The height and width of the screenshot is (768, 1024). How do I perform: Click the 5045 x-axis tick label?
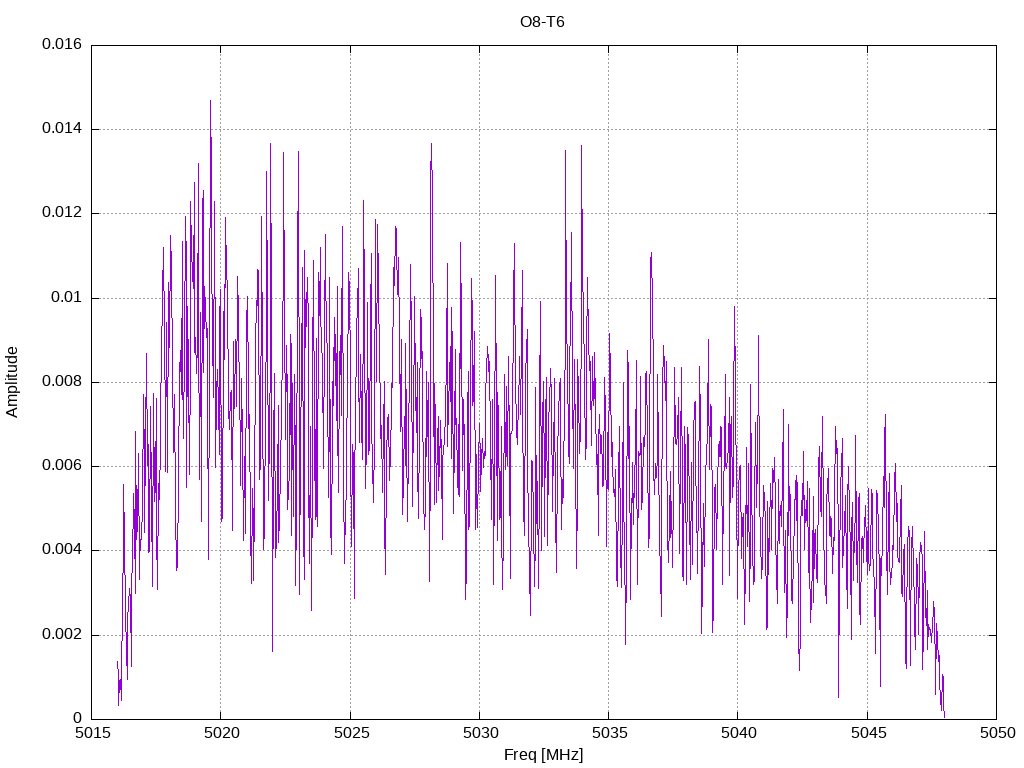coord(868,733)
